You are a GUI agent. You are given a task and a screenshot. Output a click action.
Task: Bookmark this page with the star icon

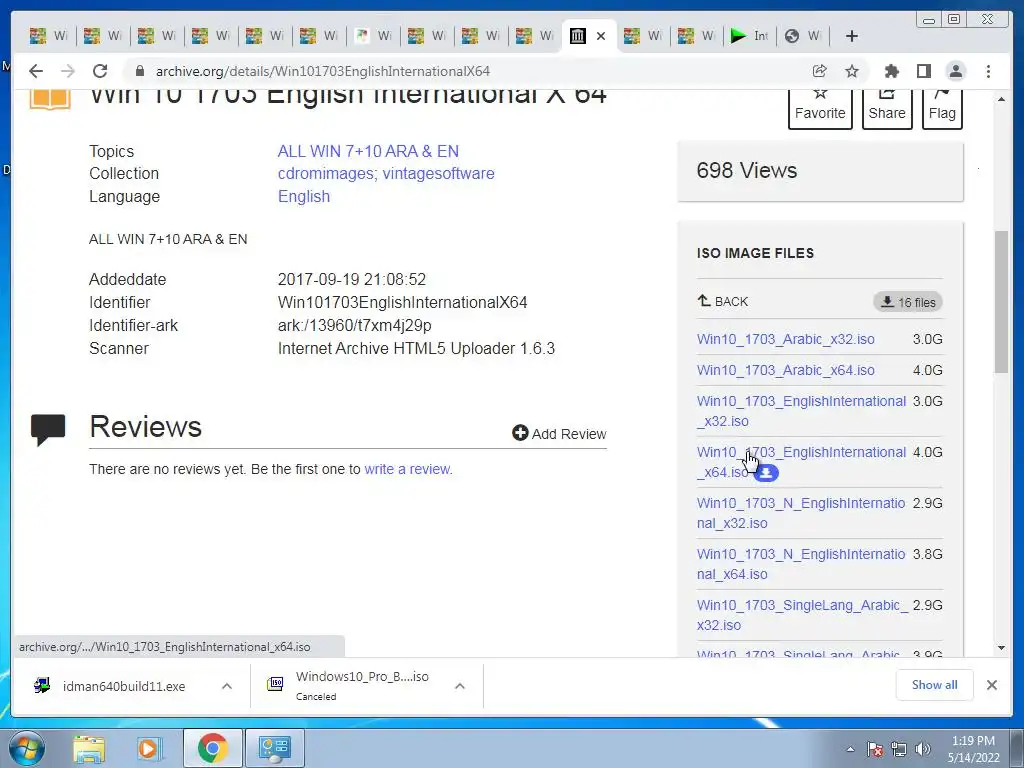[x=852, y=71]
